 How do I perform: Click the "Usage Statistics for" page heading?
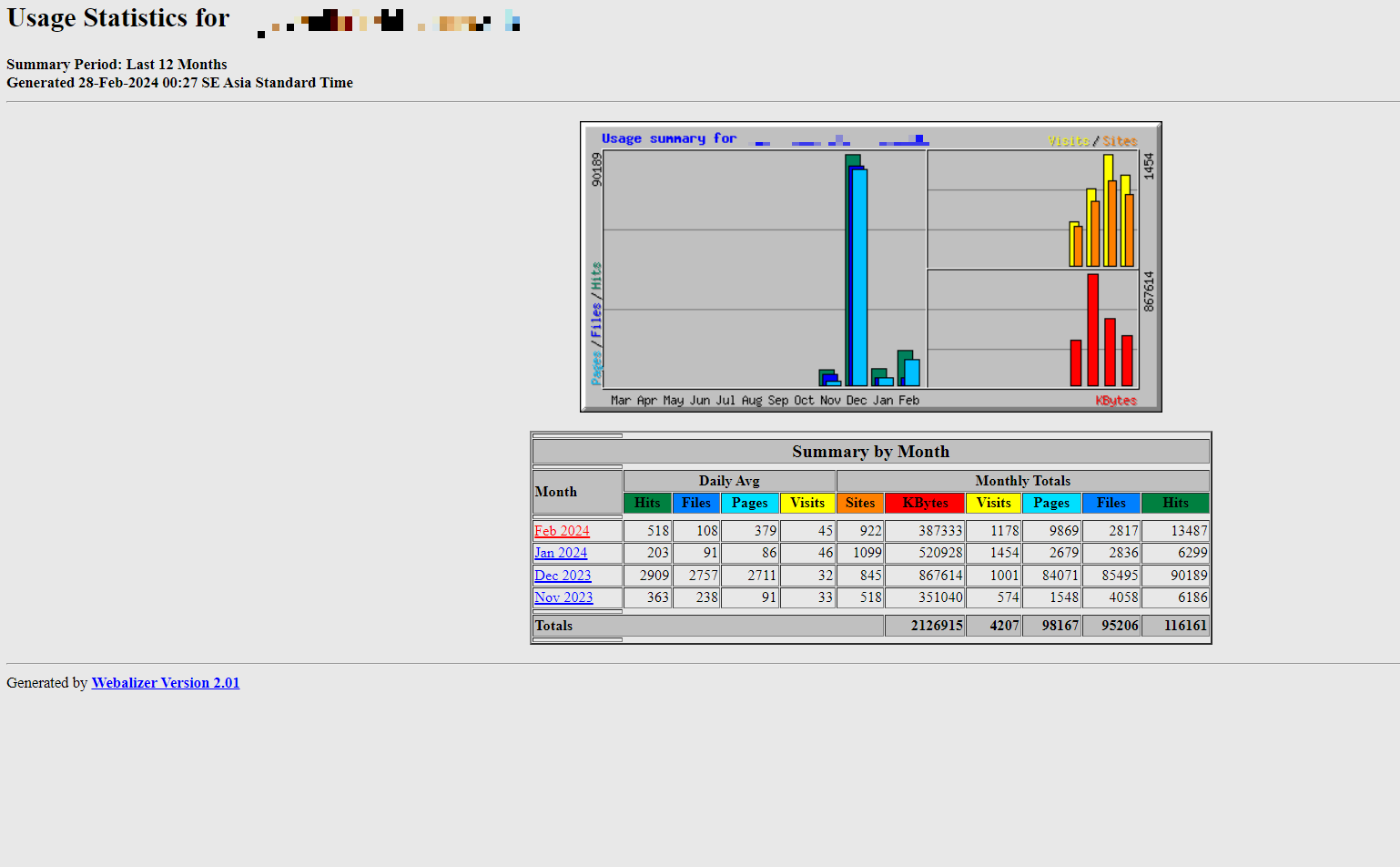[x=118, y=18]
